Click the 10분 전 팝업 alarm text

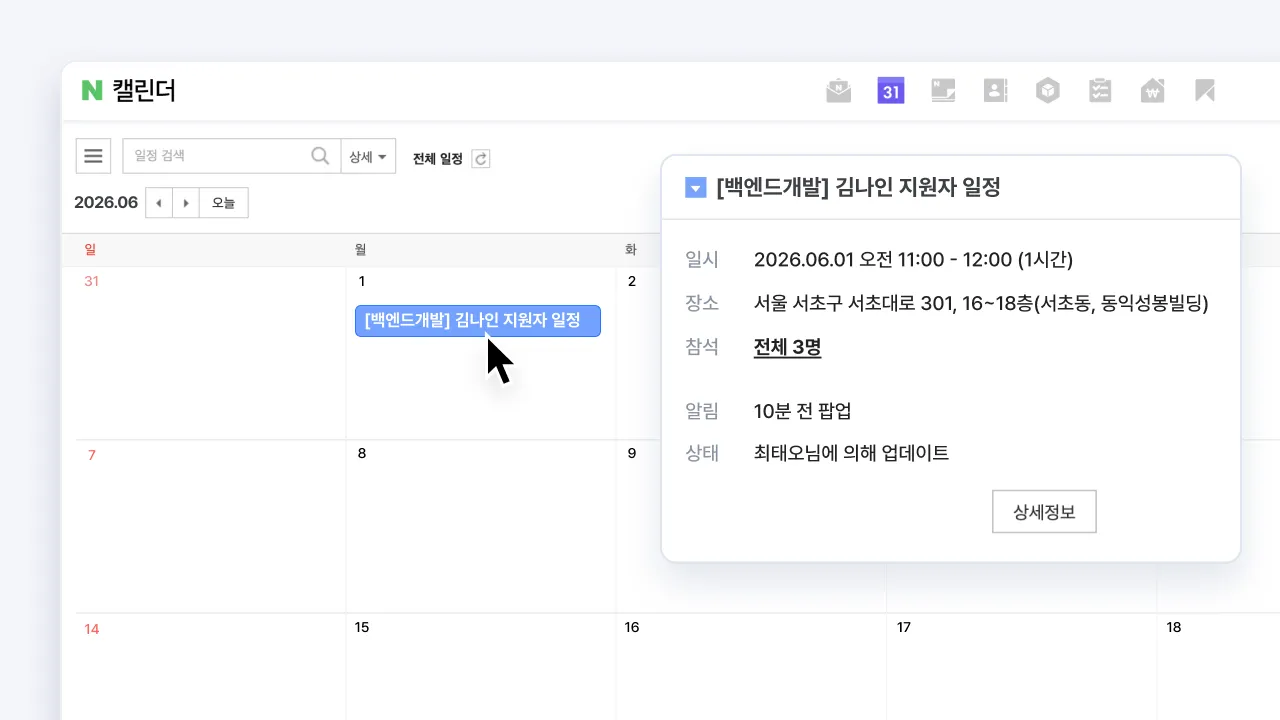pos(803,411)
